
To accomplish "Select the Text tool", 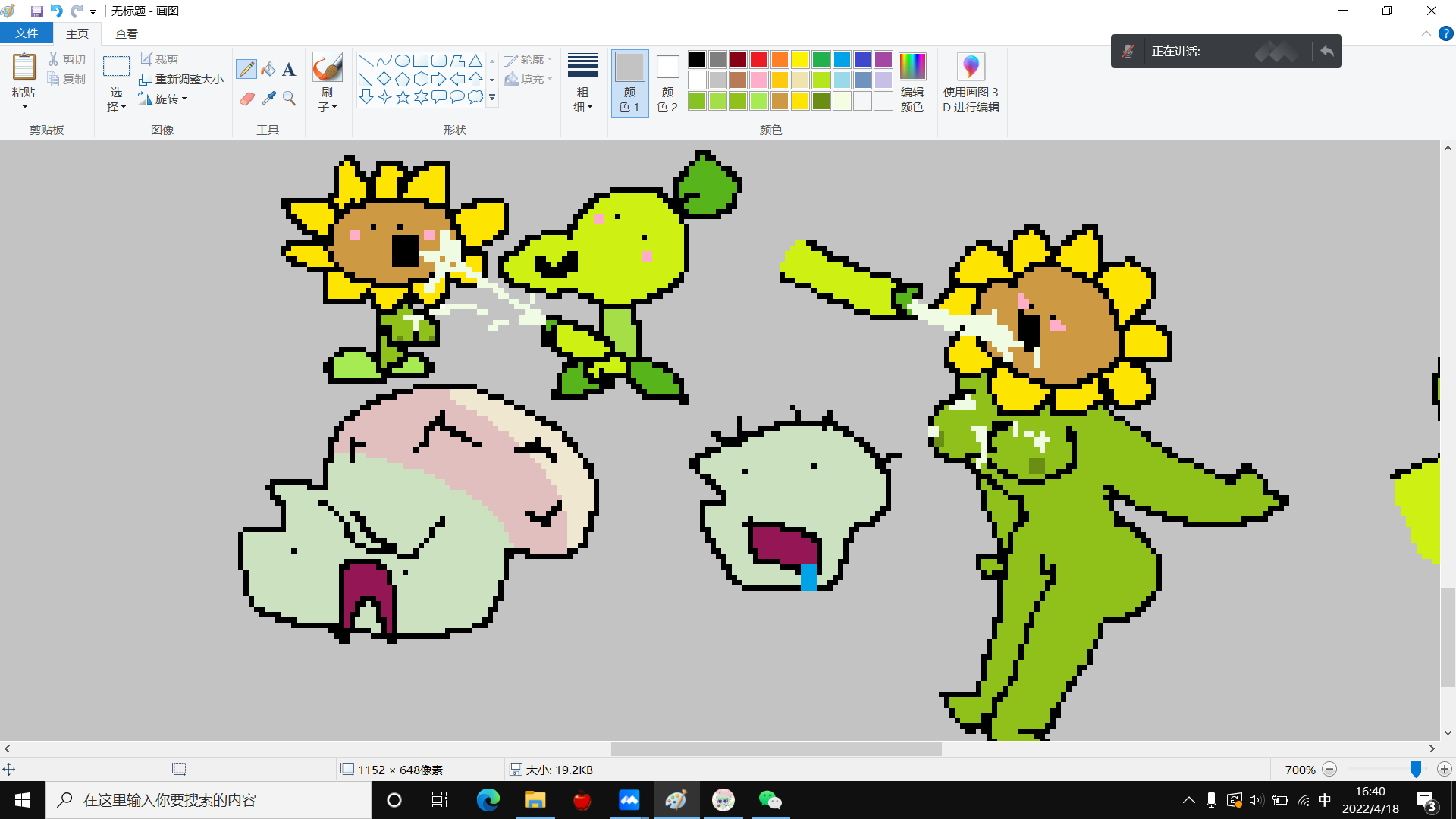I will point(289,69).
